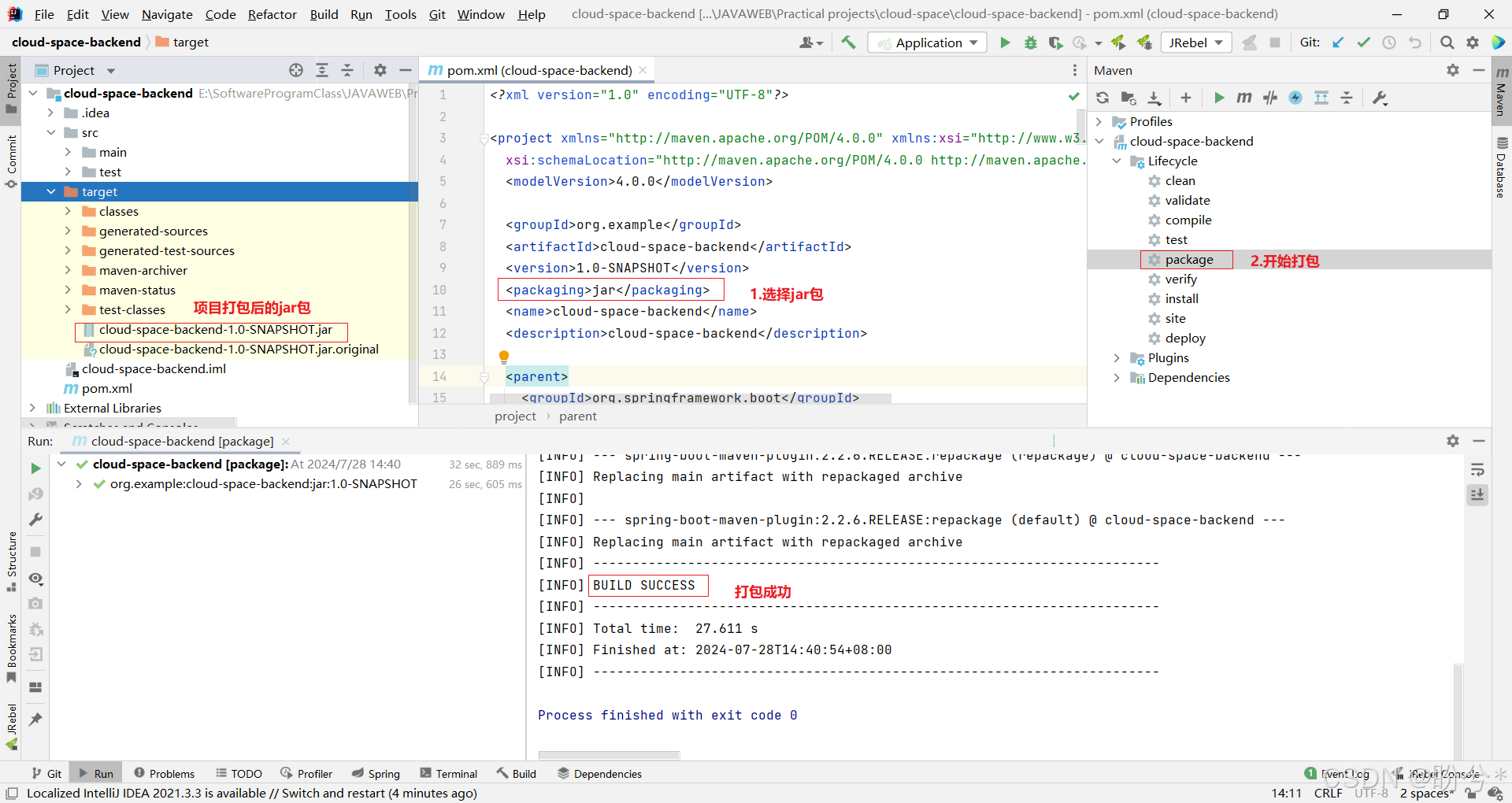
Task: Open Event Log in status bar
Action: pyautogui.click(x=1336, y=774)
